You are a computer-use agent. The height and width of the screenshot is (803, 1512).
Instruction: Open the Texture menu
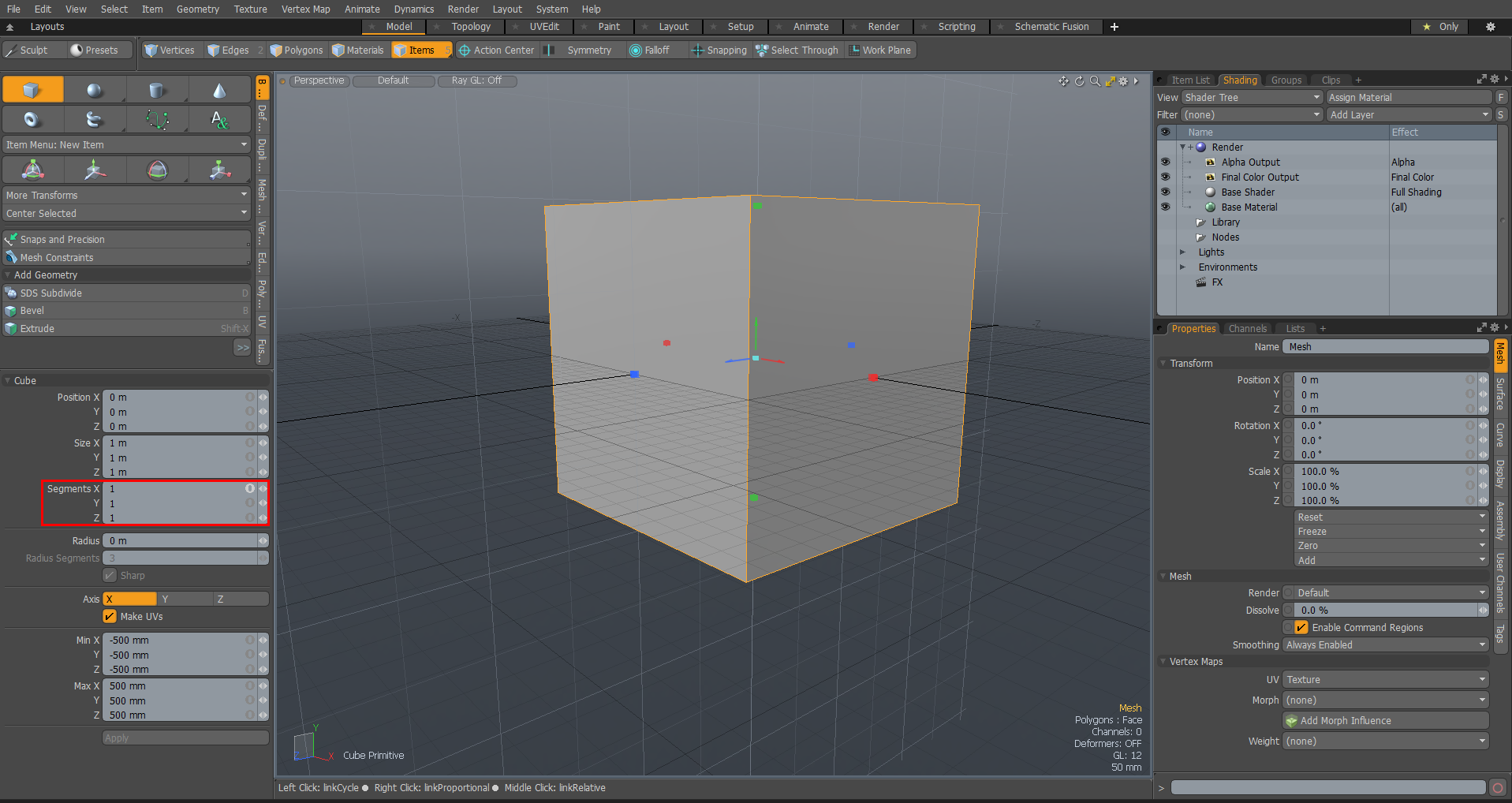point(250,9)
